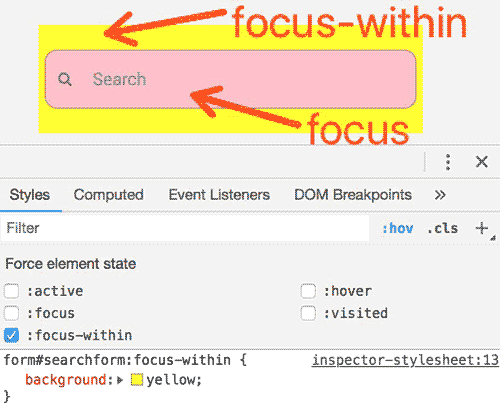Expand the background shorthand property triangle
The image size is (500, 410).
tap(120, 380)
